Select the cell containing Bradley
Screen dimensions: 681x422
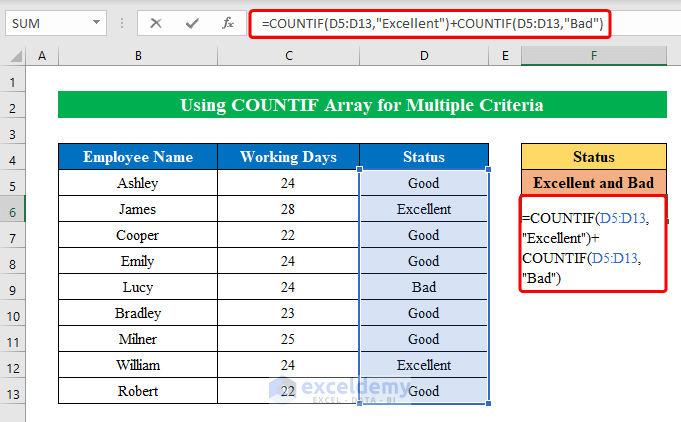pyautogui.click(x=138, y=313)
